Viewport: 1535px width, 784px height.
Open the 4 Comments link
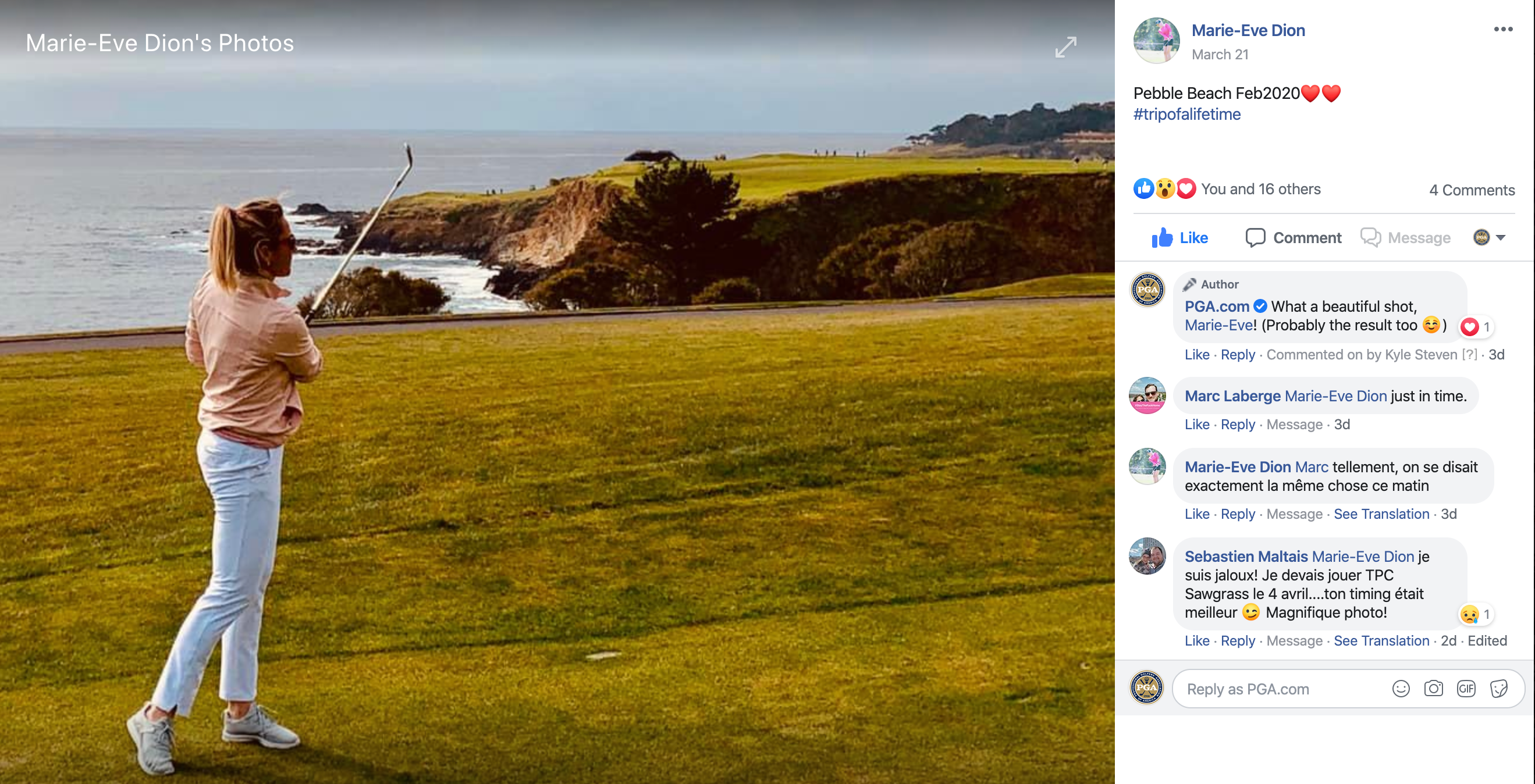coord(1471,190)
